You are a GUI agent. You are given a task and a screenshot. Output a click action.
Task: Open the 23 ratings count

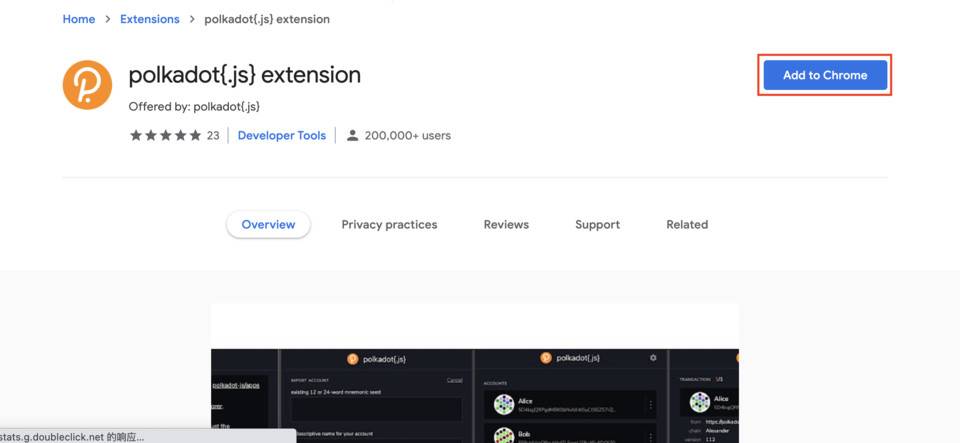pos(212,135)
